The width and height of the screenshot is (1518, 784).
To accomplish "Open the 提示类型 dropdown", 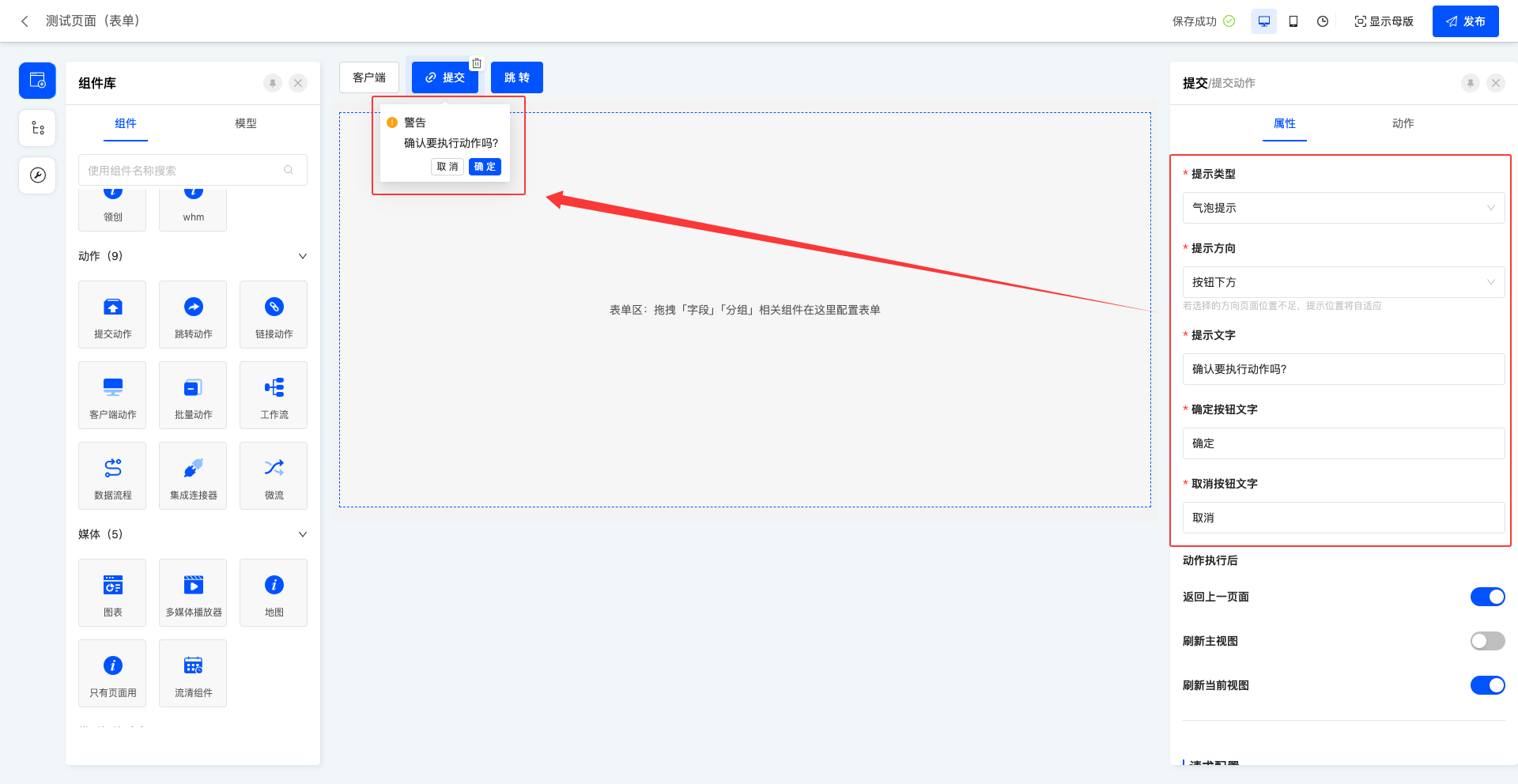I will [x=1343, y=208].
